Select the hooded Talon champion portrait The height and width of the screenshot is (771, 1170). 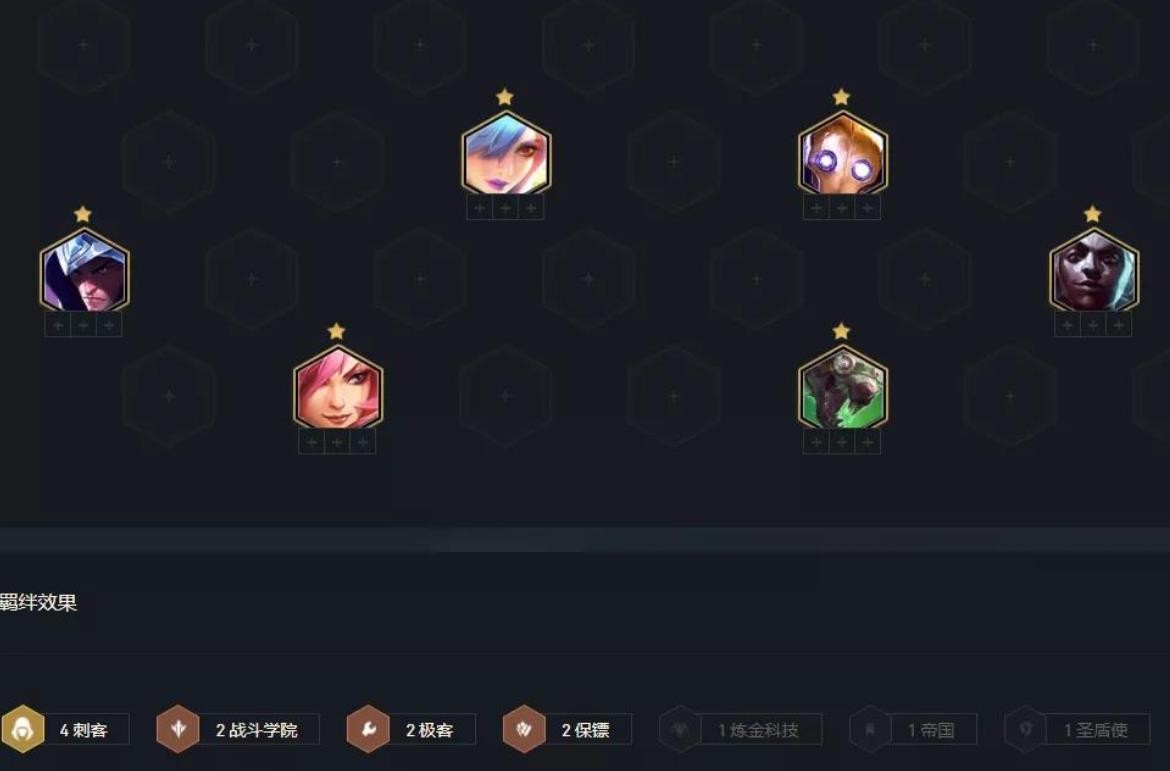pyautogui.click(x=84, y=270)
